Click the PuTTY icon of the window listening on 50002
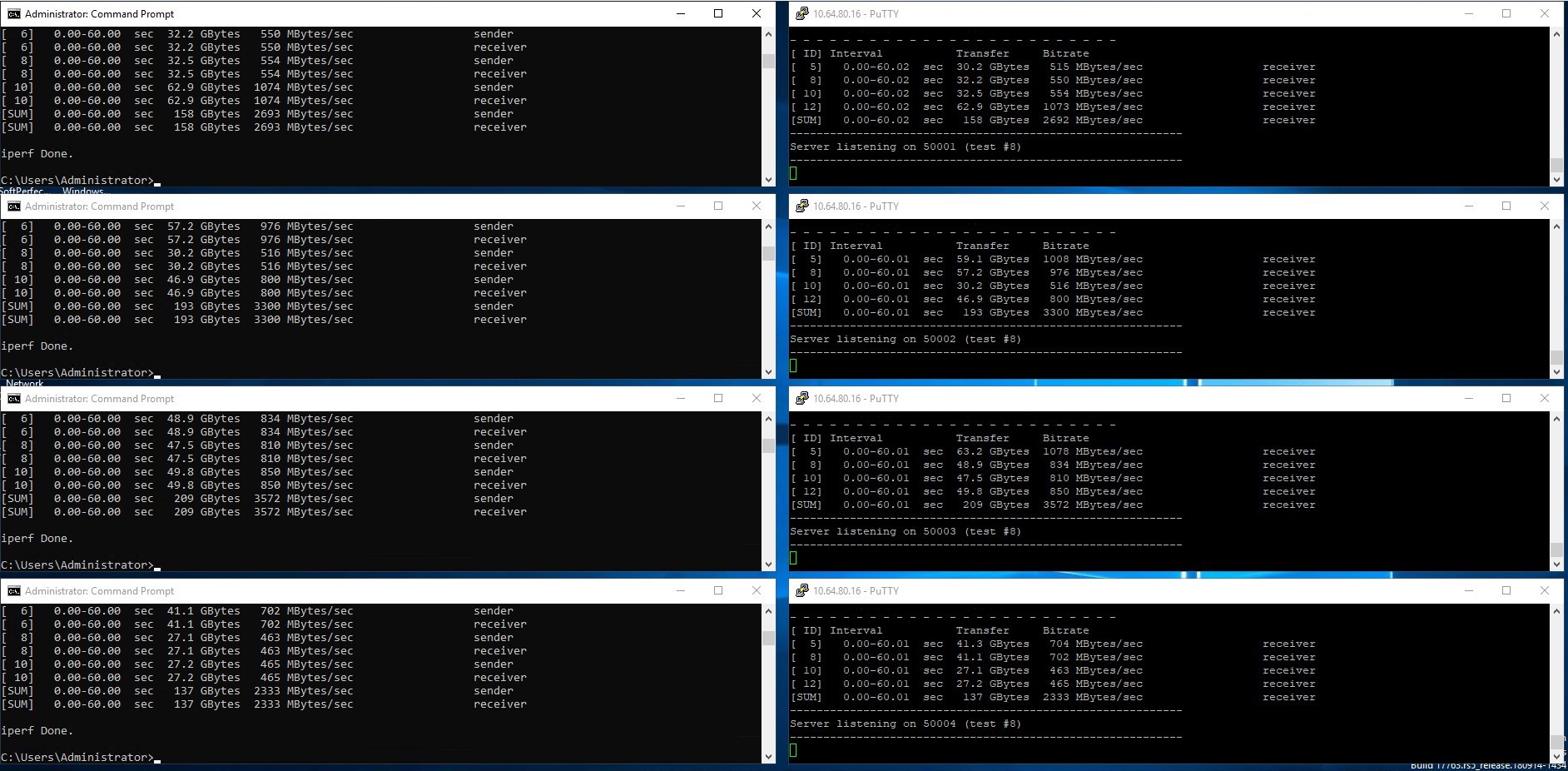The width and height of the screenshot is (1568, 771). pos(802,206)
